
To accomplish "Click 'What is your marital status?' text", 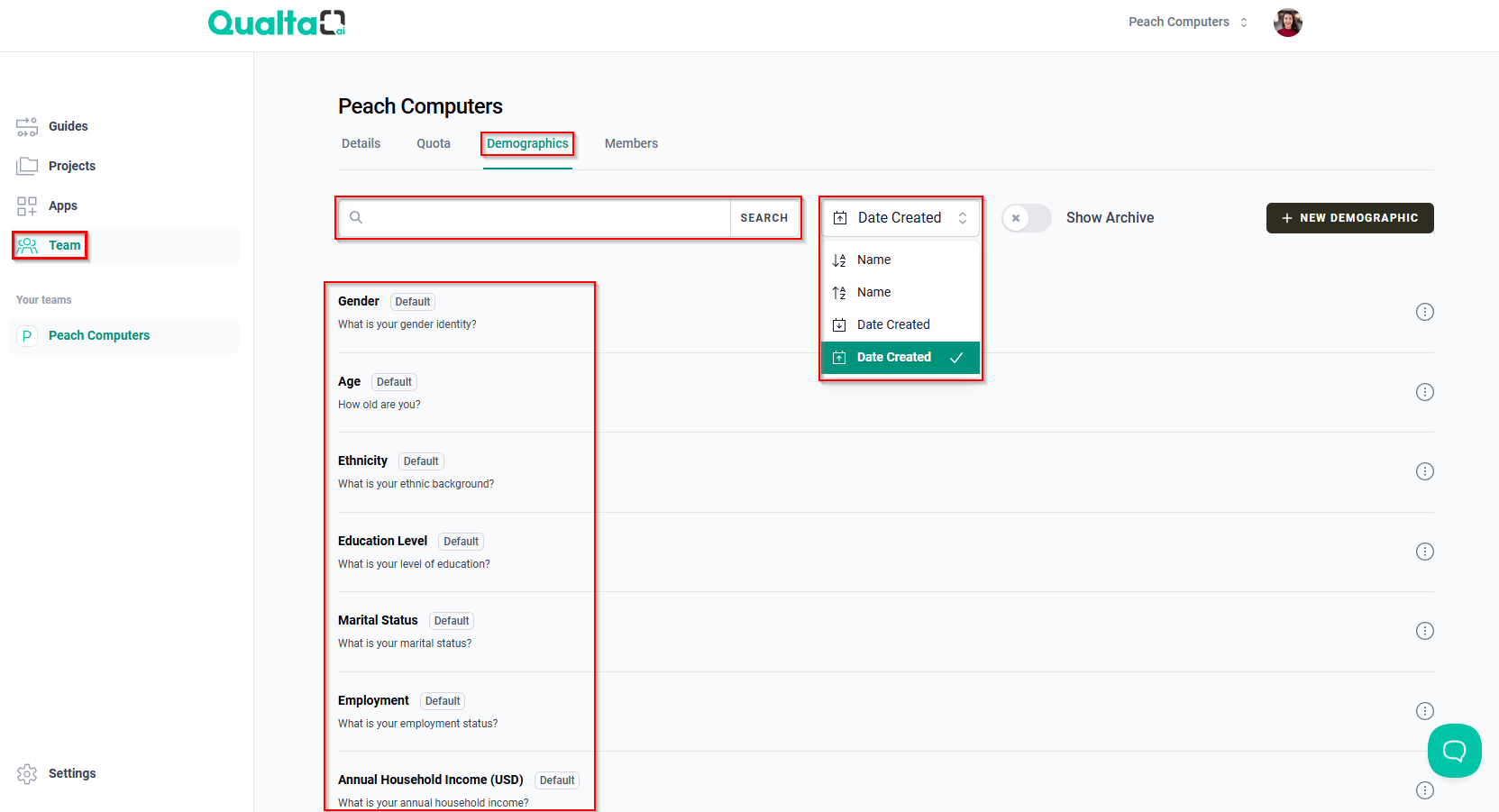I will coord(405,643).
